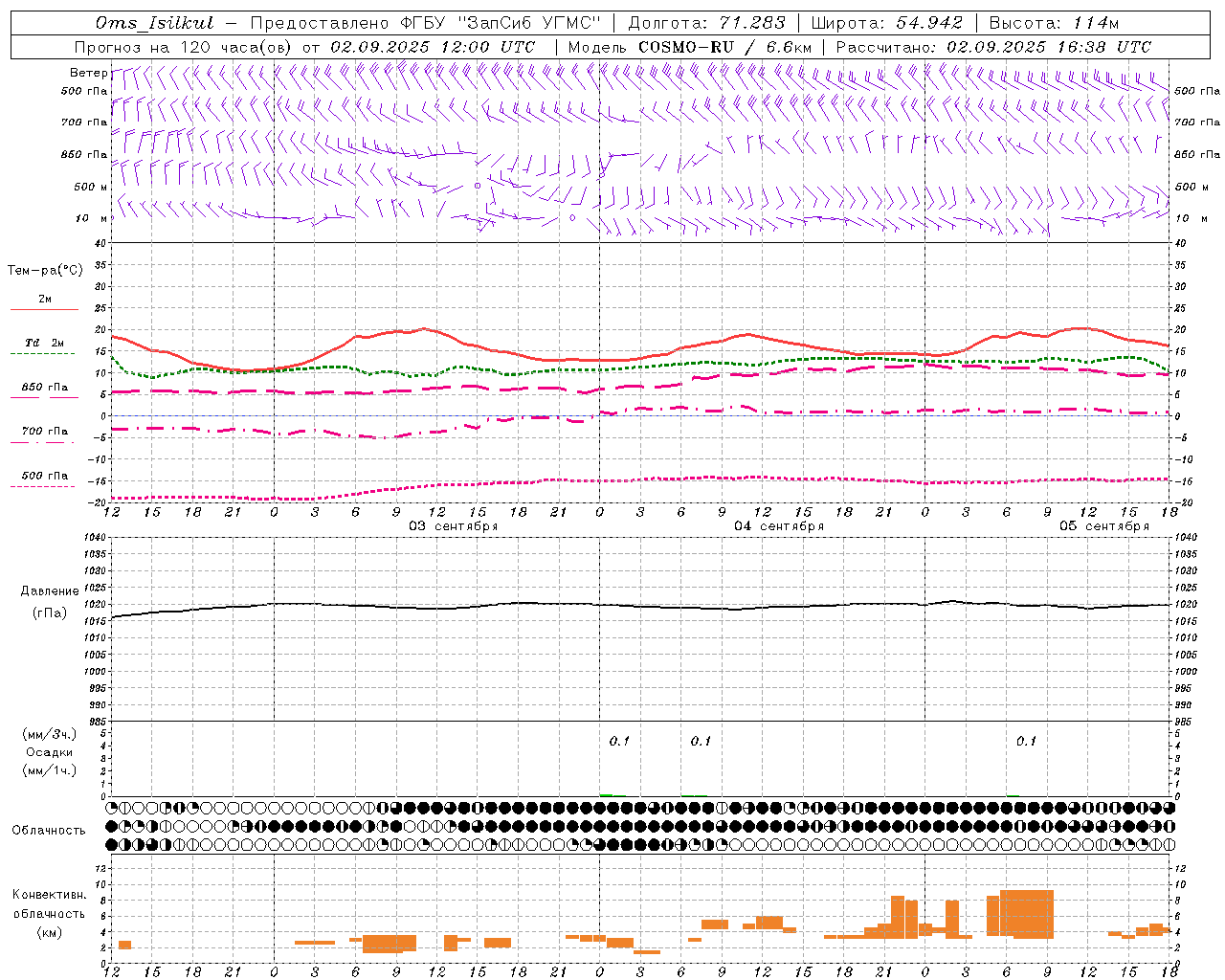This screenshot has height=980, width=1225.
Task: Click the (мм/1ч.) precipitation unit label
Action: [x=50, y=770]
